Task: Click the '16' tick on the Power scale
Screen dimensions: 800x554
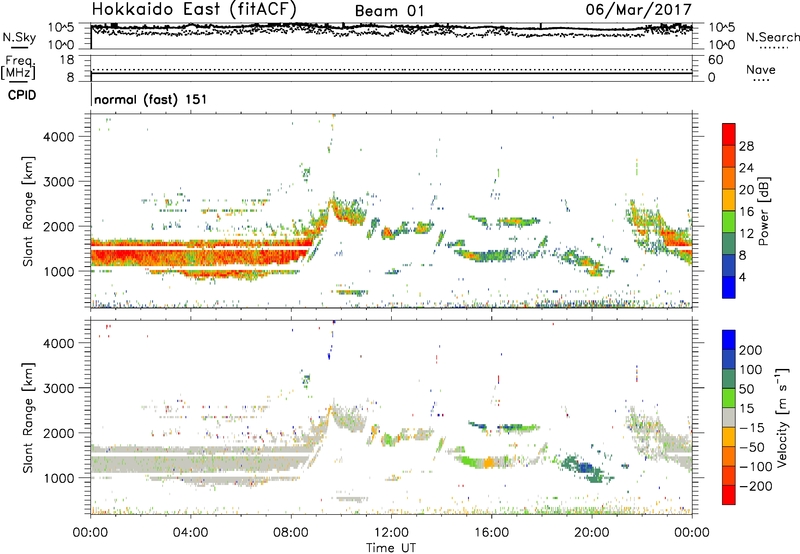Action: point(746,212)
